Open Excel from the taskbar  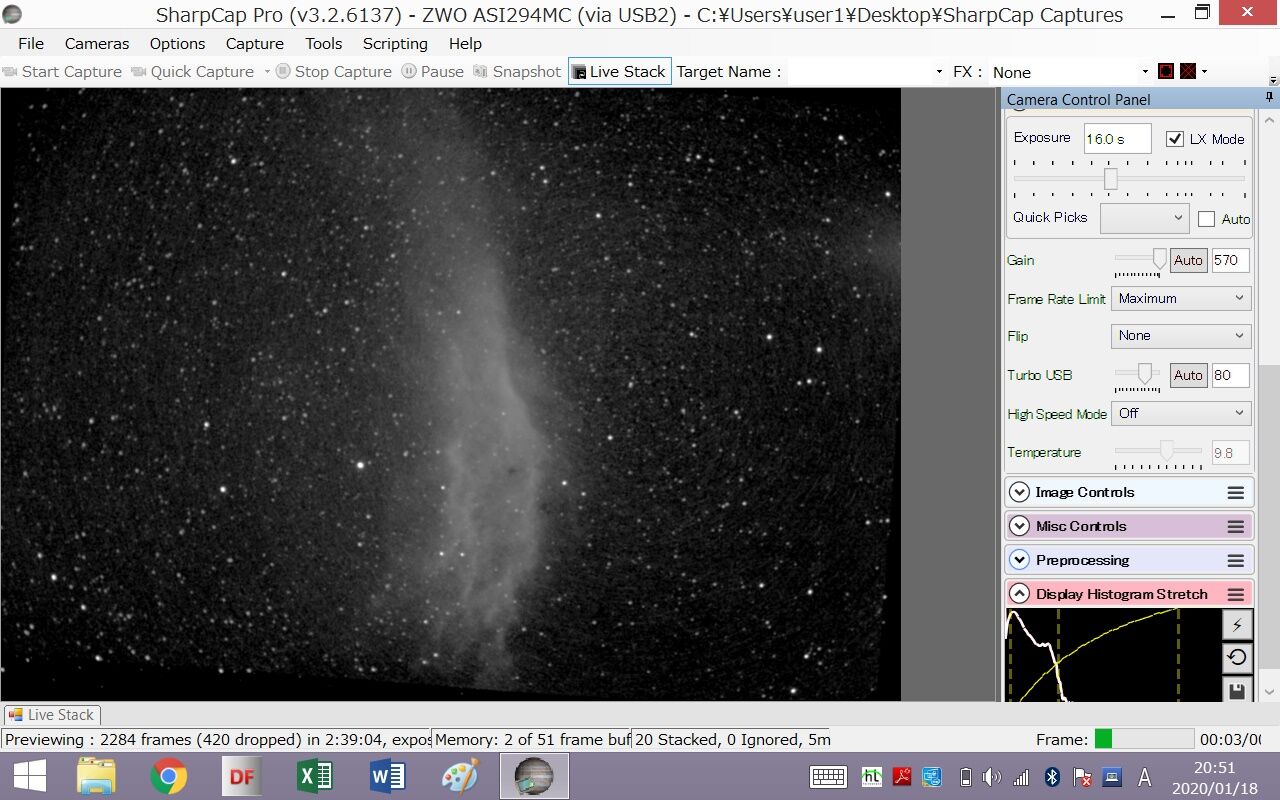click(x=314, y=776)
